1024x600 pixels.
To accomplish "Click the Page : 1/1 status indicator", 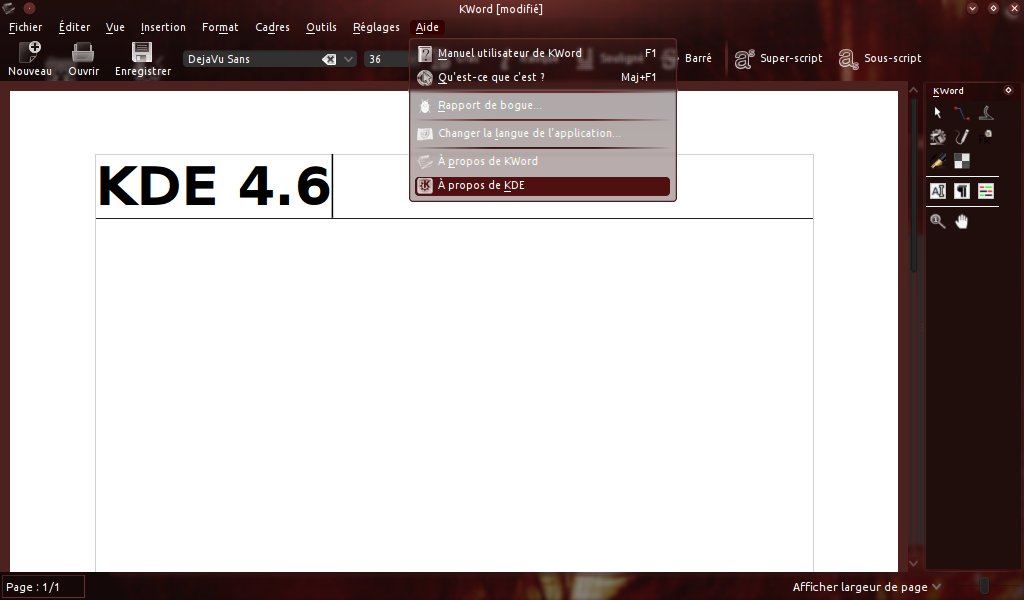I will tap(43, 587).
